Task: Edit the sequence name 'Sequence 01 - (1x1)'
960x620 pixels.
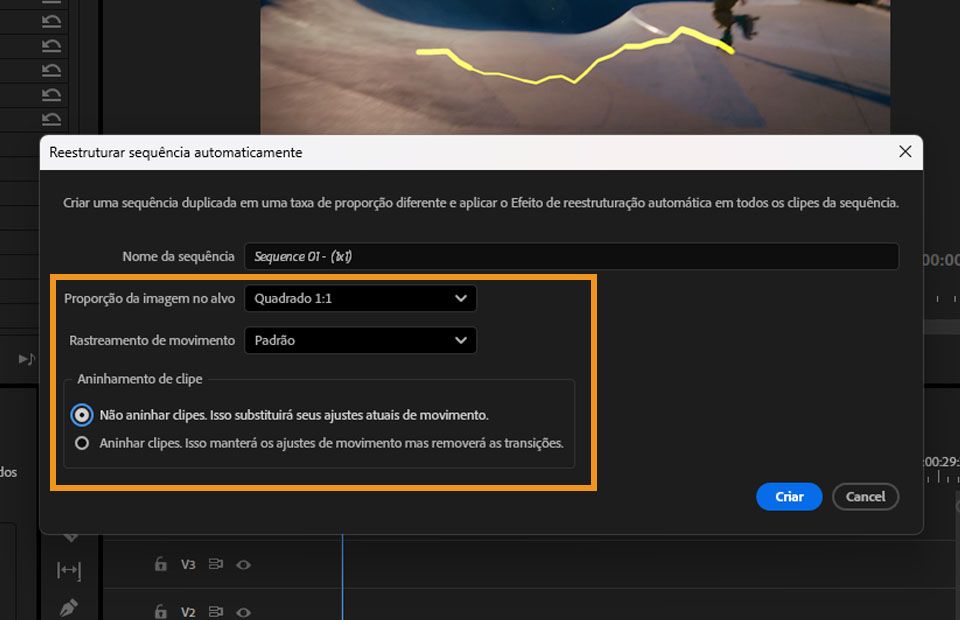Action: (572, 256)
